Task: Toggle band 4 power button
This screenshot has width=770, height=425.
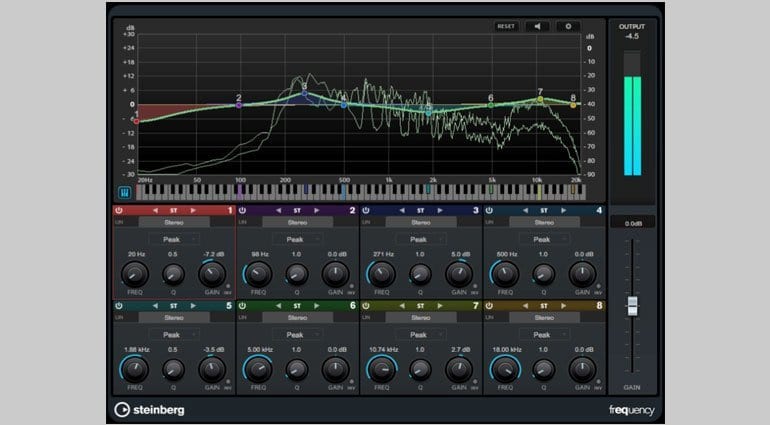Action: (489, 210)
